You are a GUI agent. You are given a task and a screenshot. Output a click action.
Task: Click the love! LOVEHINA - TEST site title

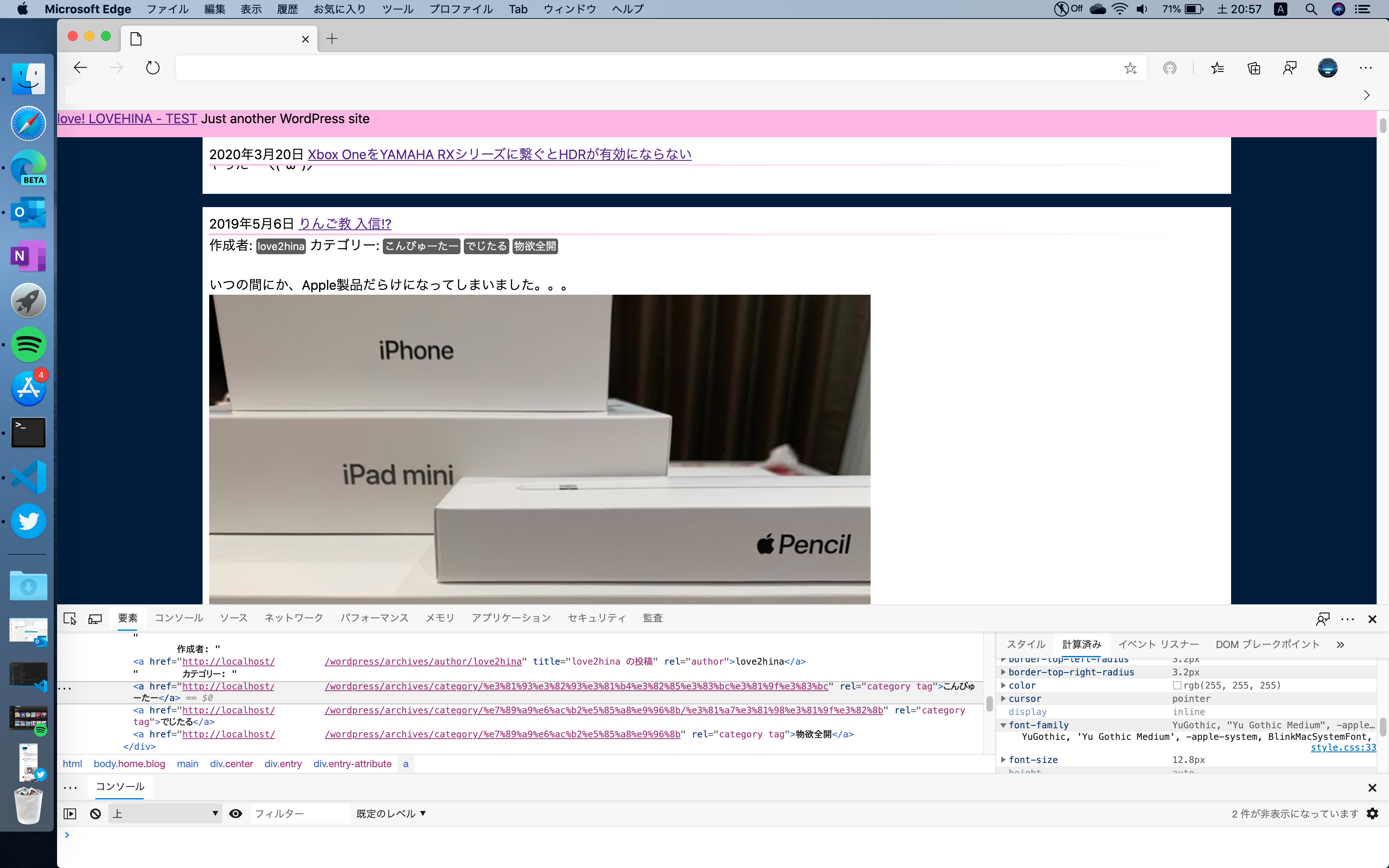[x=127, y=119]
